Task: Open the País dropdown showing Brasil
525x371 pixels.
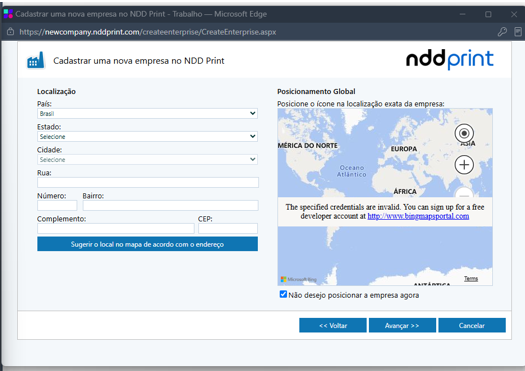Action: click(147, 114)
